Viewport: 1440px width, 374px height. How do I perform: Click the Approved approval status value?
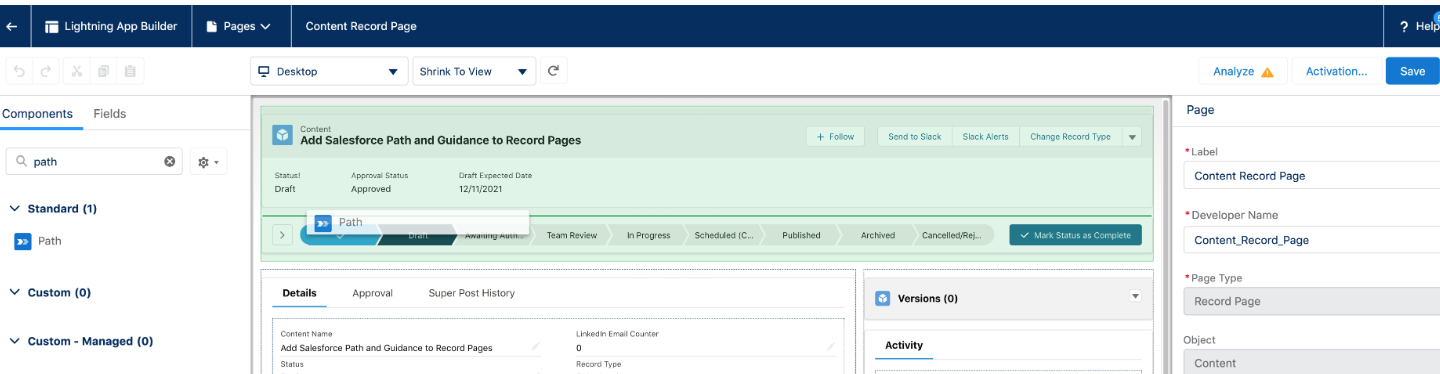pyautogui.click(x=371, y=189)
